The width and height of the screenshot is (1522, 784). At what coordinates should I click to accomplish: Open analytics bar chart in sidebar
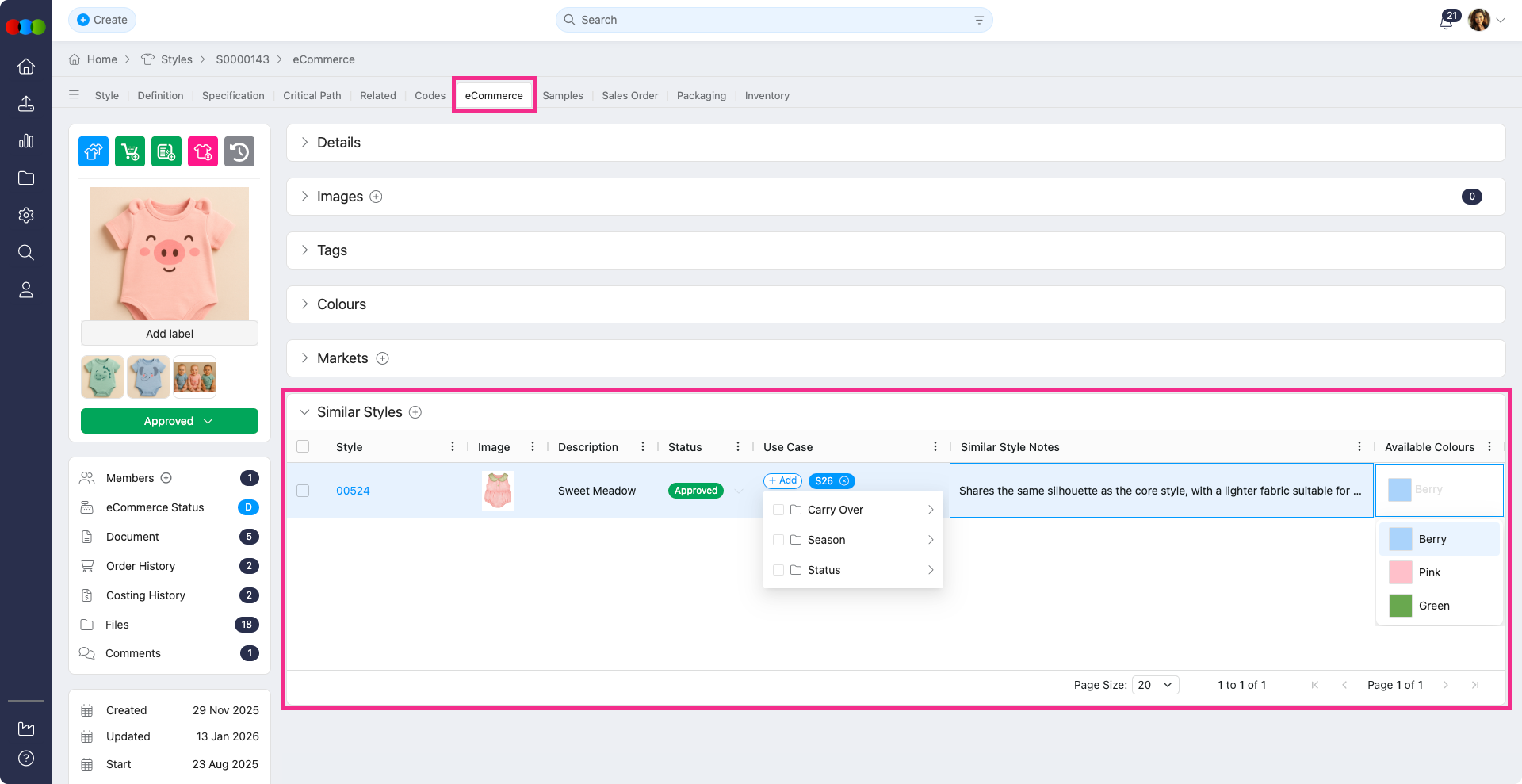pyautogui.click(x=26, y=141)
